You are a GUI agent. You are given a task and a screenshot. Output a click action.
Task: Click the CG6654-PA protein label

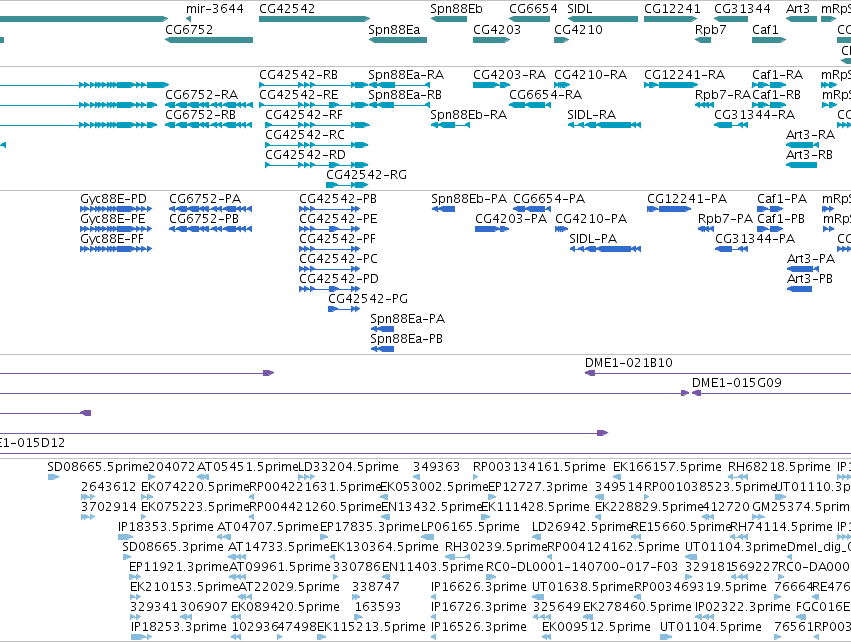[x=549, y=199]
